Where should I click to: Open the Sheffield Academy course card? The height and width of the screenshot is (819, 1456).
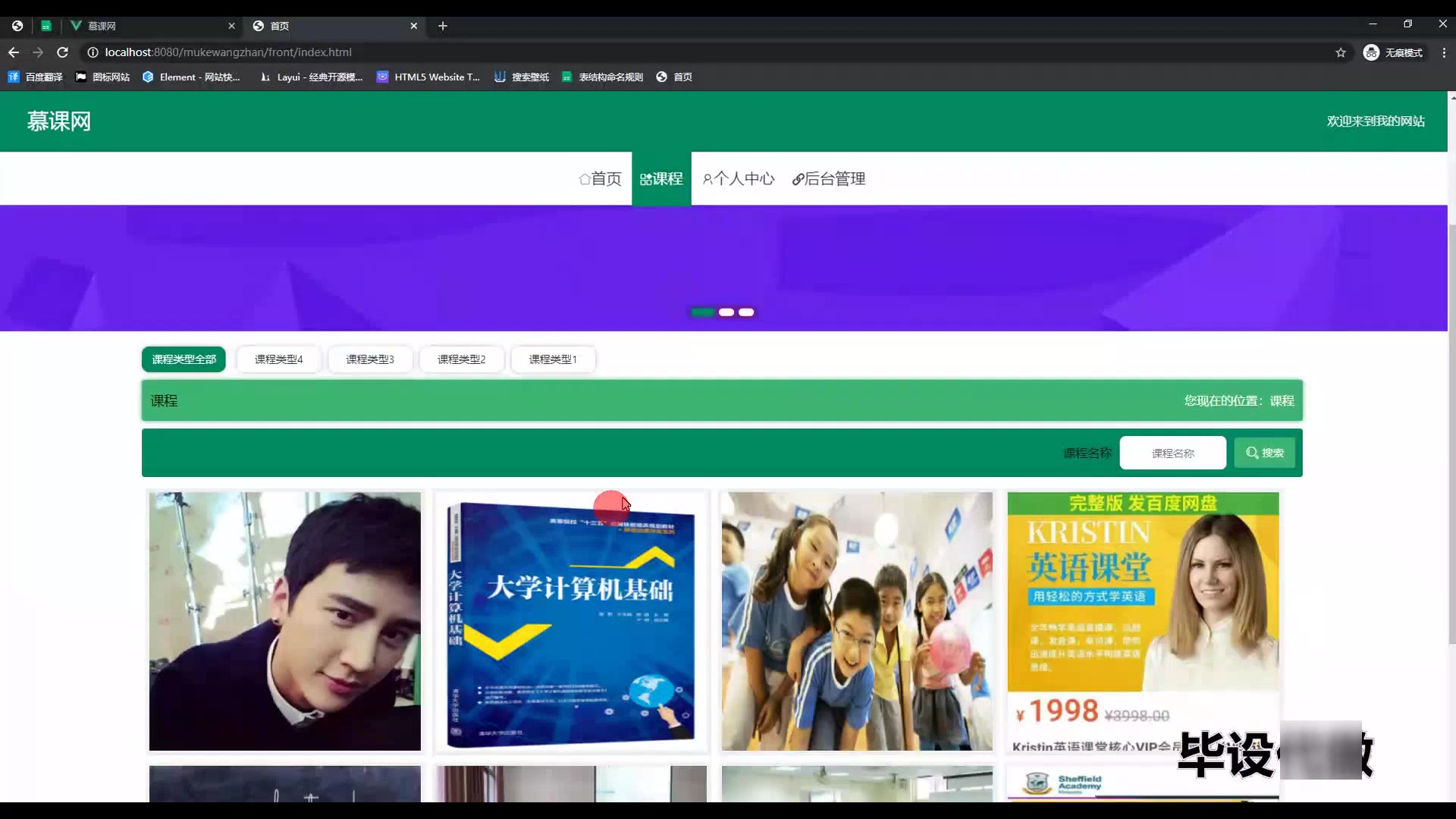pos(1143,784)
